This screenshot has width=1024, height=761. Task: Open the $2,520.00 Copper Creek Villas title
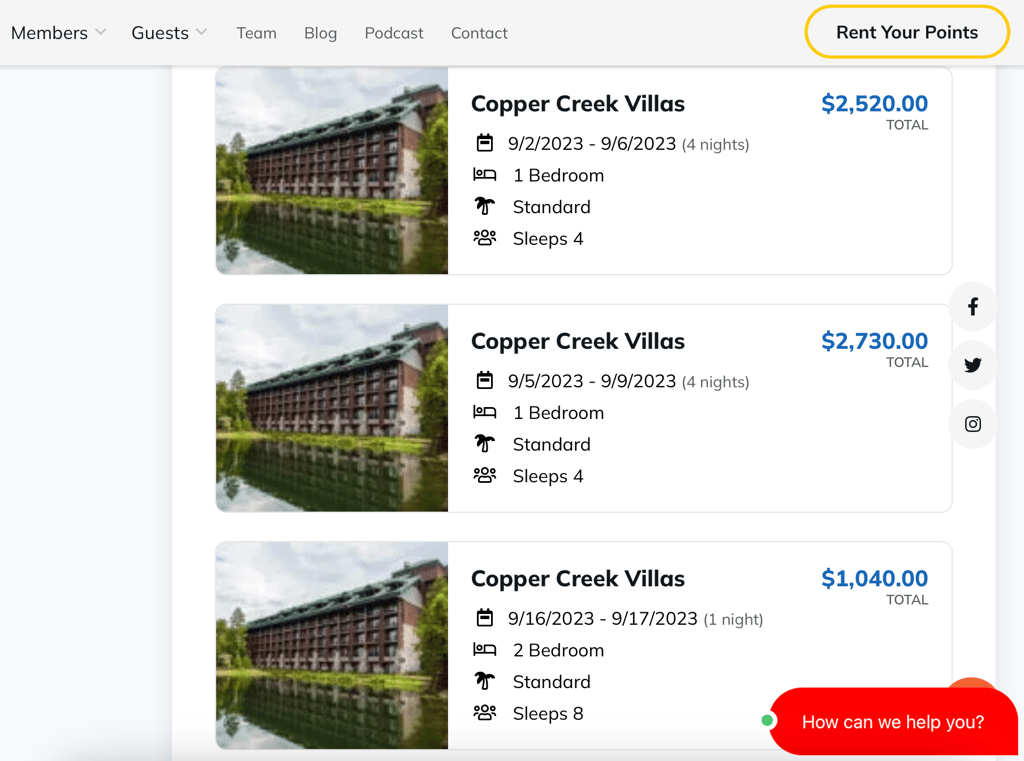pos(577,104)
